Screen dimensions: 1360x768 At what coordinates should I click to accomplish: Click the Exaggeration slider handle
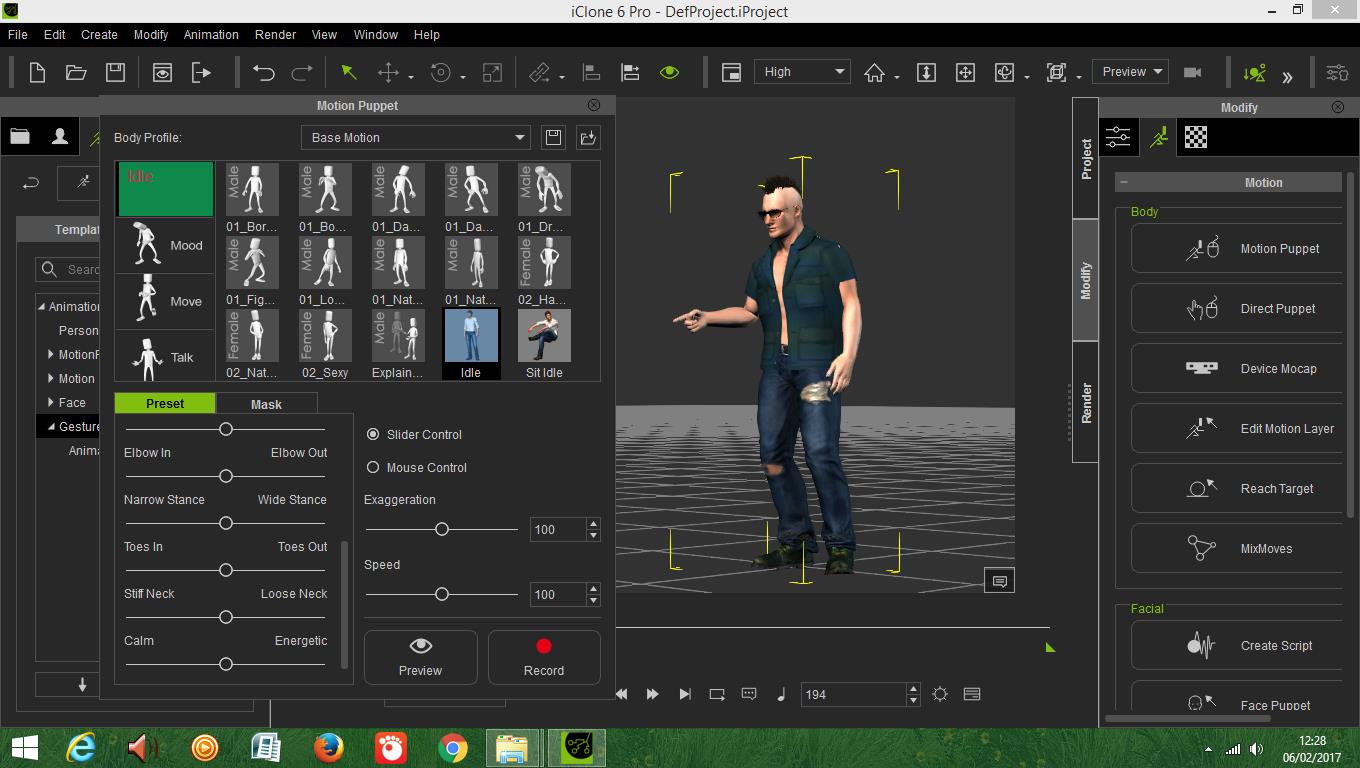tap(442, 529)
